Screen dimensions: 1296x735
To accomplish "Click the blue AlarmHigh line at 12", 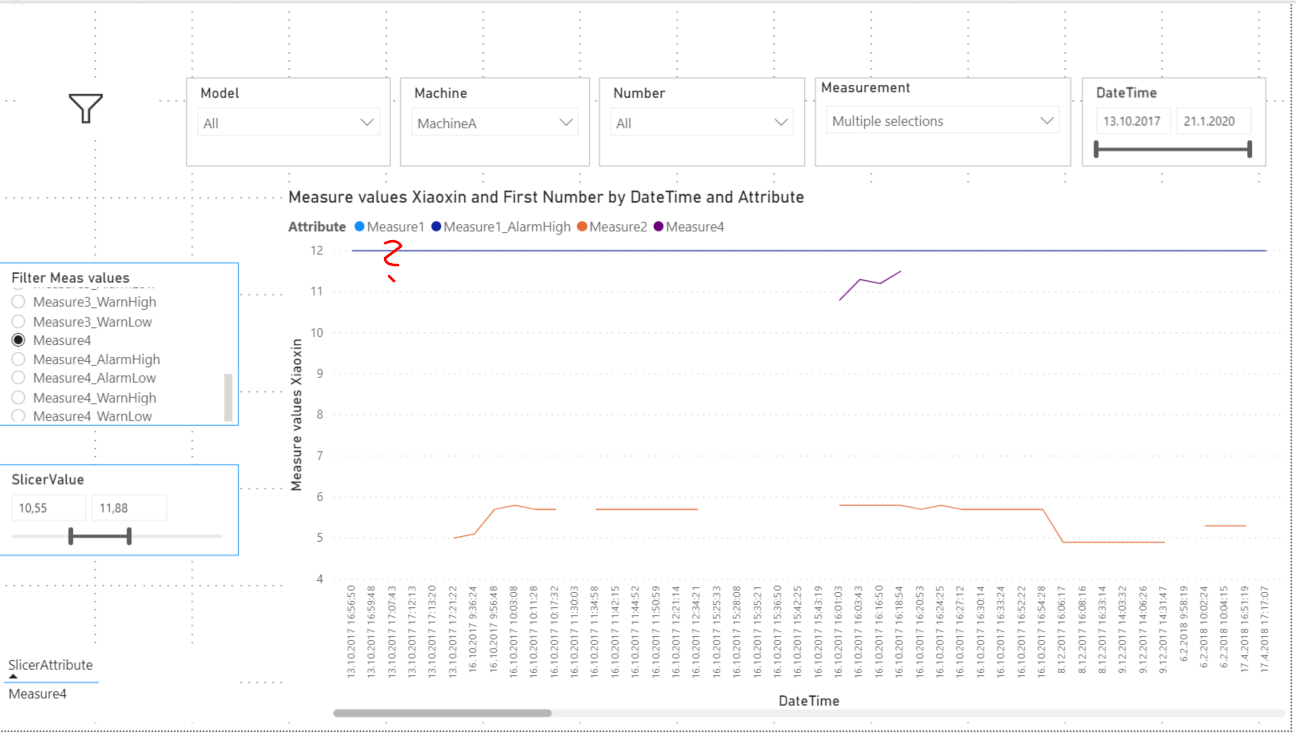I will click(x=809, y=250).
